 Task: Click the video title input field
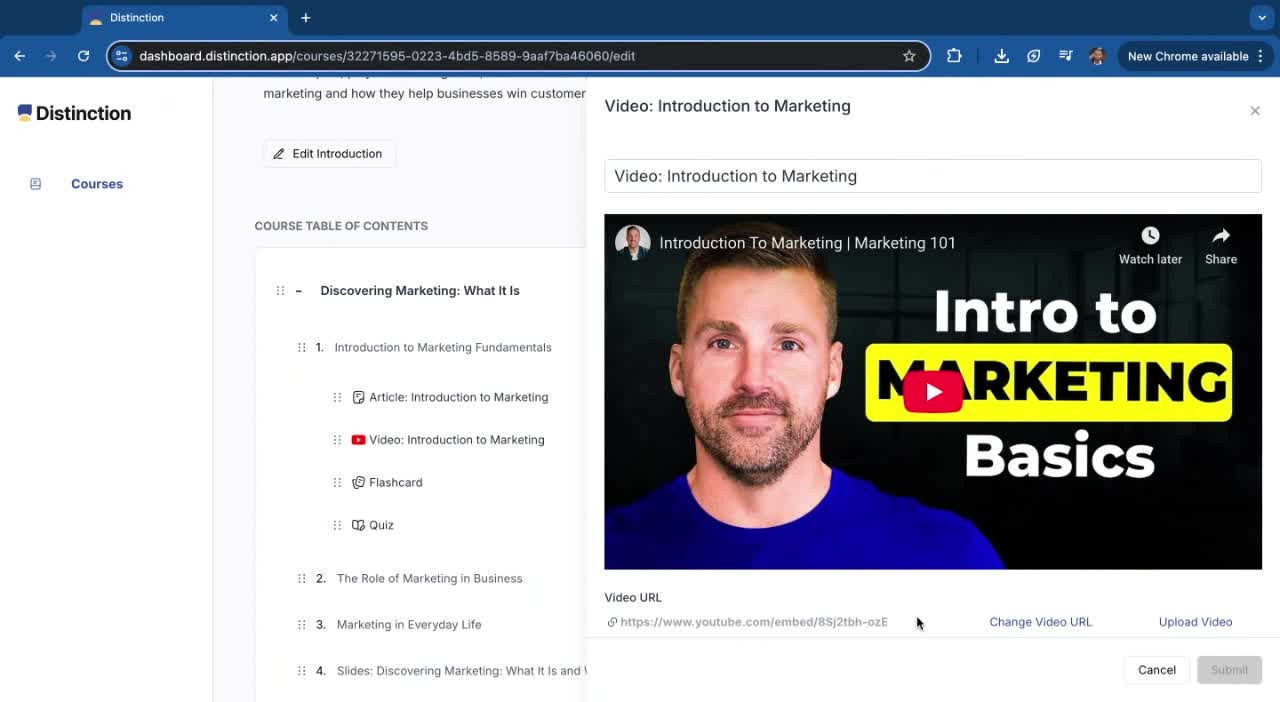pos(932,176)
